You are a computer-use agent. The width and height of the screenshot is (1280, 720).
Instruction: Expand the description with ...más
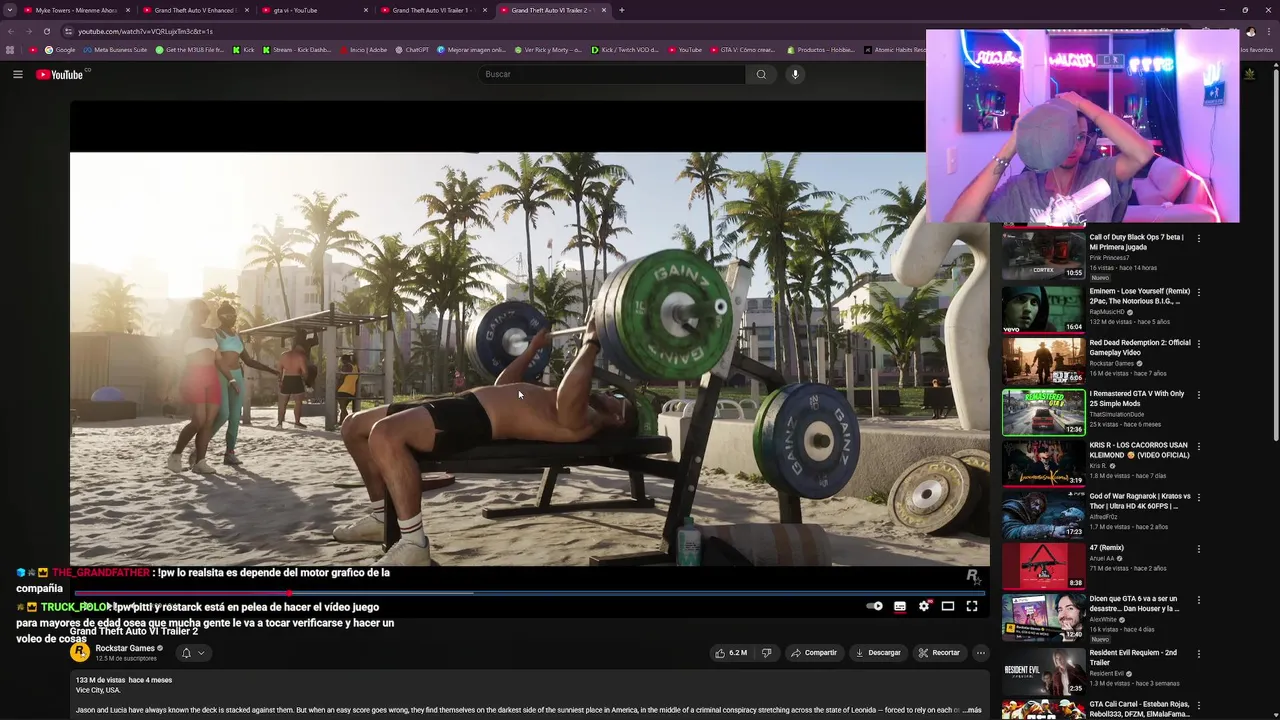coord(971,710)
